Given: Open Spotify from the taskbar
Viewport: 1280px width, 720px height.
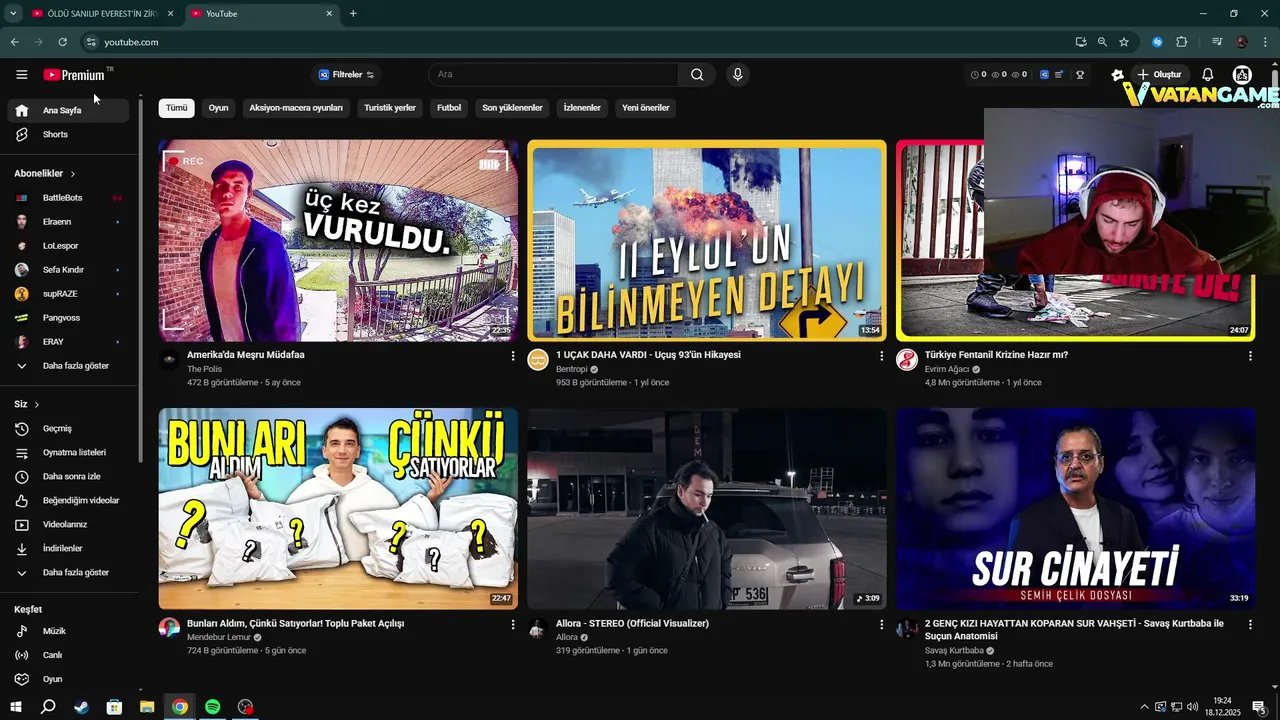Looking at the screenshot, I should coord(212,707).
